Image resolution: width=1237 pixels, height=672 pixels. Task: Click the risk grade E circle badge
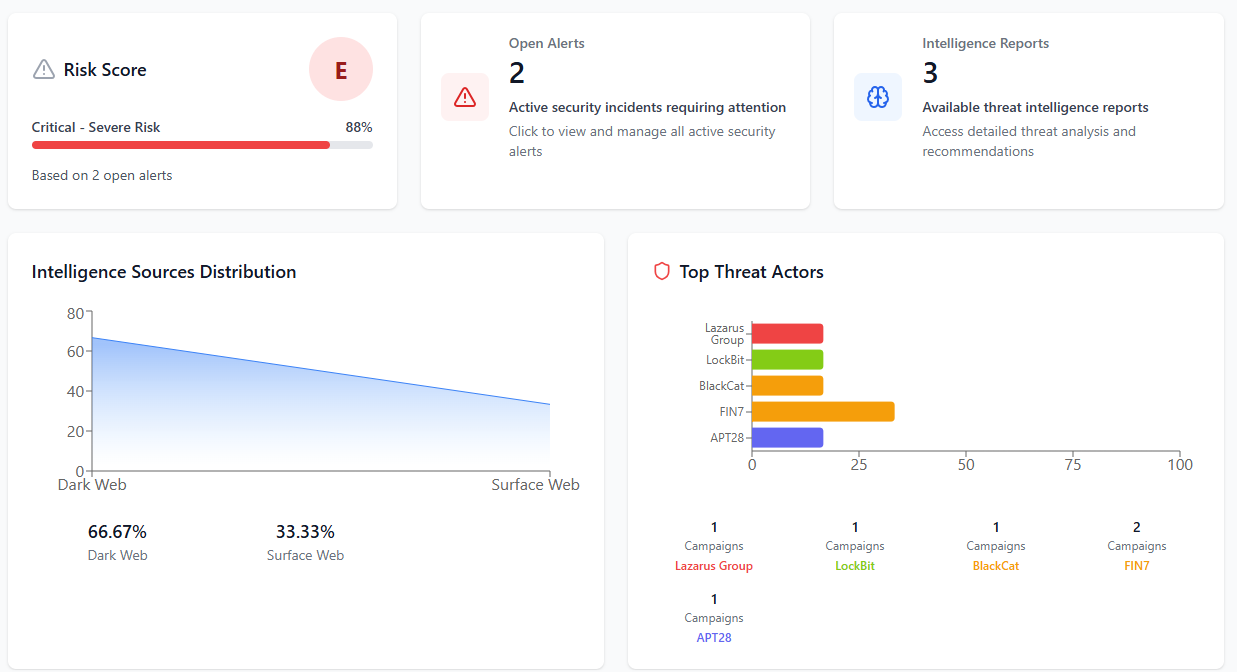coord(341,70)
